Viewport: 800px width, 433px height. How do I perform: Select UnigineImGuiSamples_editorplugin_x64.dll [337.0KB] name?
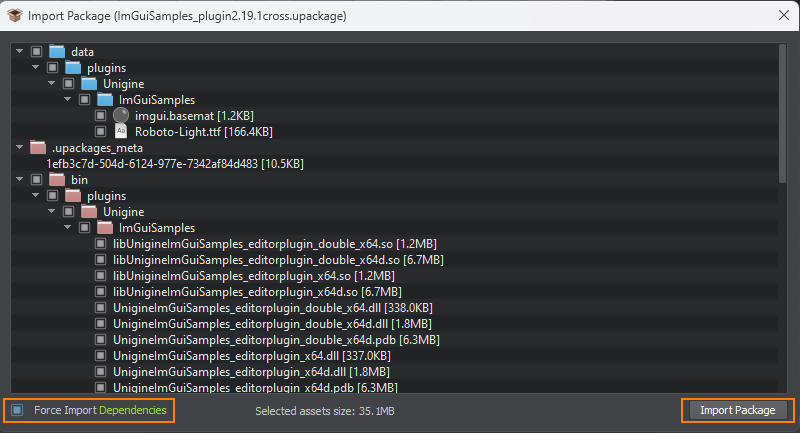tap(252, 355)
